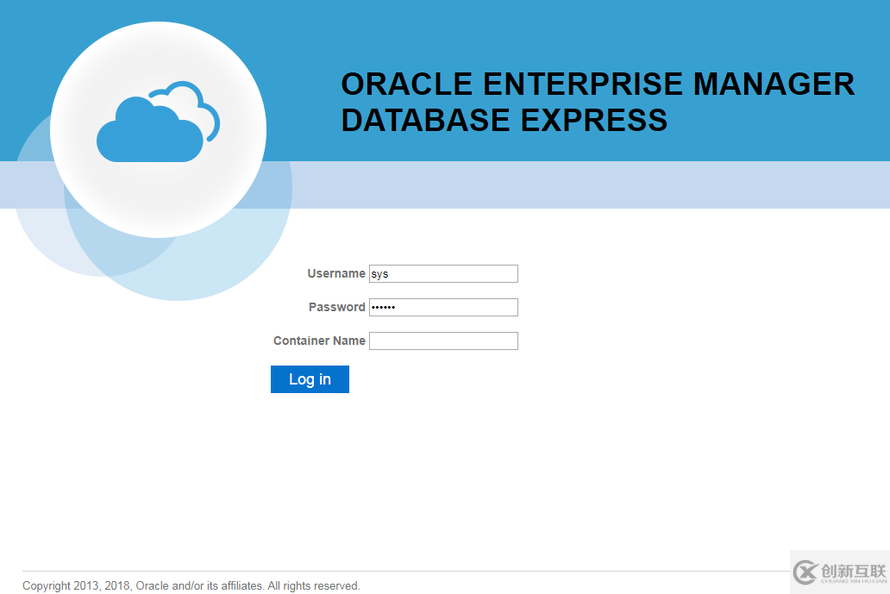Screen dimensions: 890x594
Task: Click the blue Log in button
Action: [x=310, y=379]
